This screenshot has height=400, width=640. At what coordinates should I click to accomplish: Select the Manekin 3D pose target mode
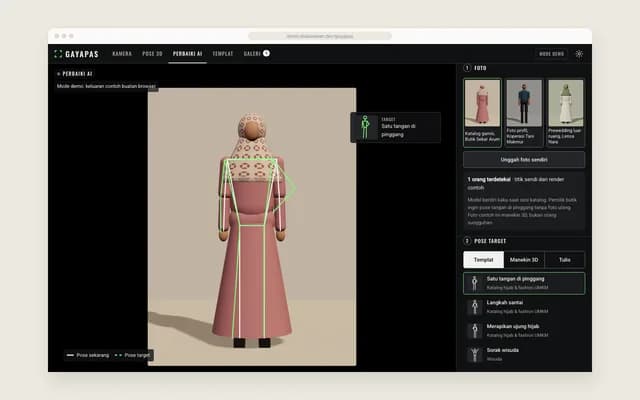tap(524, 260)
